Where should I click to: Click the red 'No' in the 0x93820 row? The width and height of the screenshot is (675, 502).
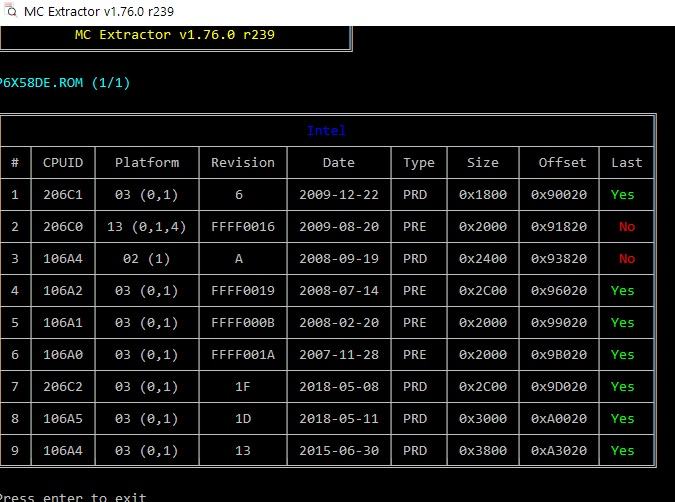tap(627, 258)
